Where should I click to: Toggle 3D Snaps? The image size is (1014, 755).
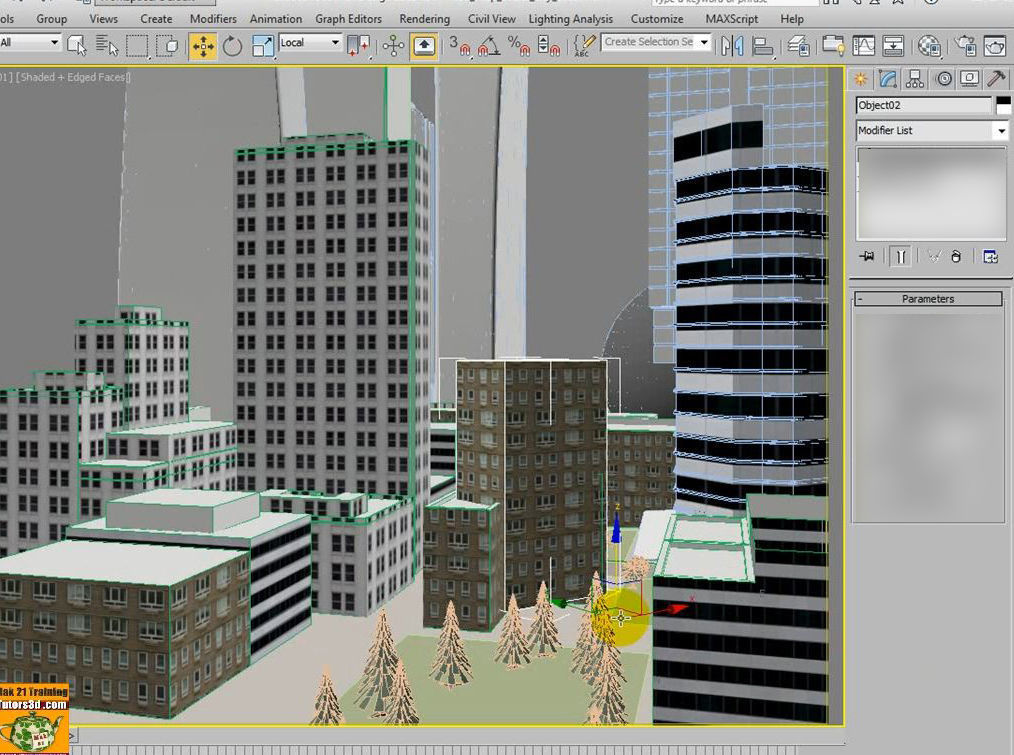click(x=460, y=46)
